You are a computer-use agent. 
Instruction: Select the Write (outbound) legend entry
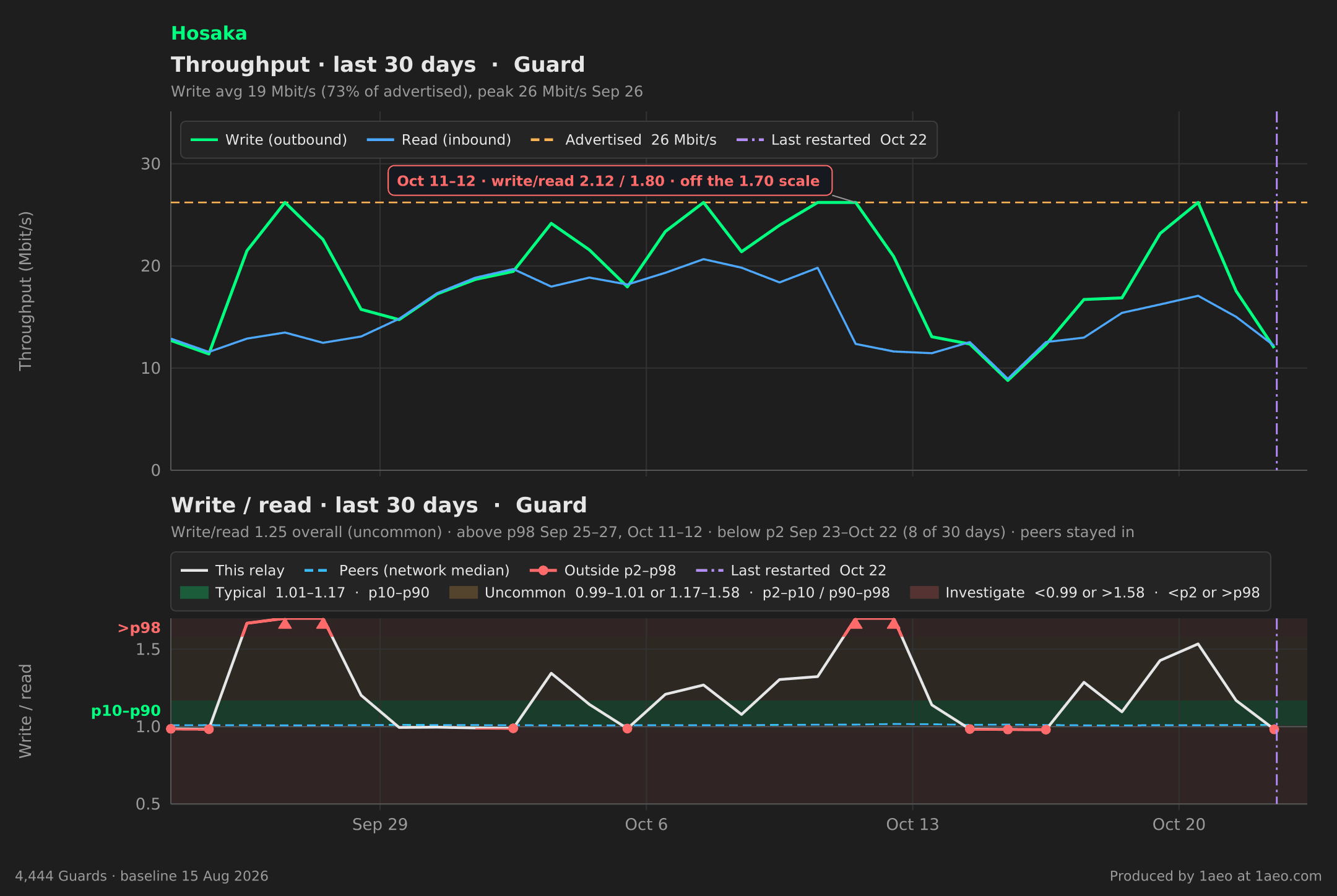coord(269,140)
